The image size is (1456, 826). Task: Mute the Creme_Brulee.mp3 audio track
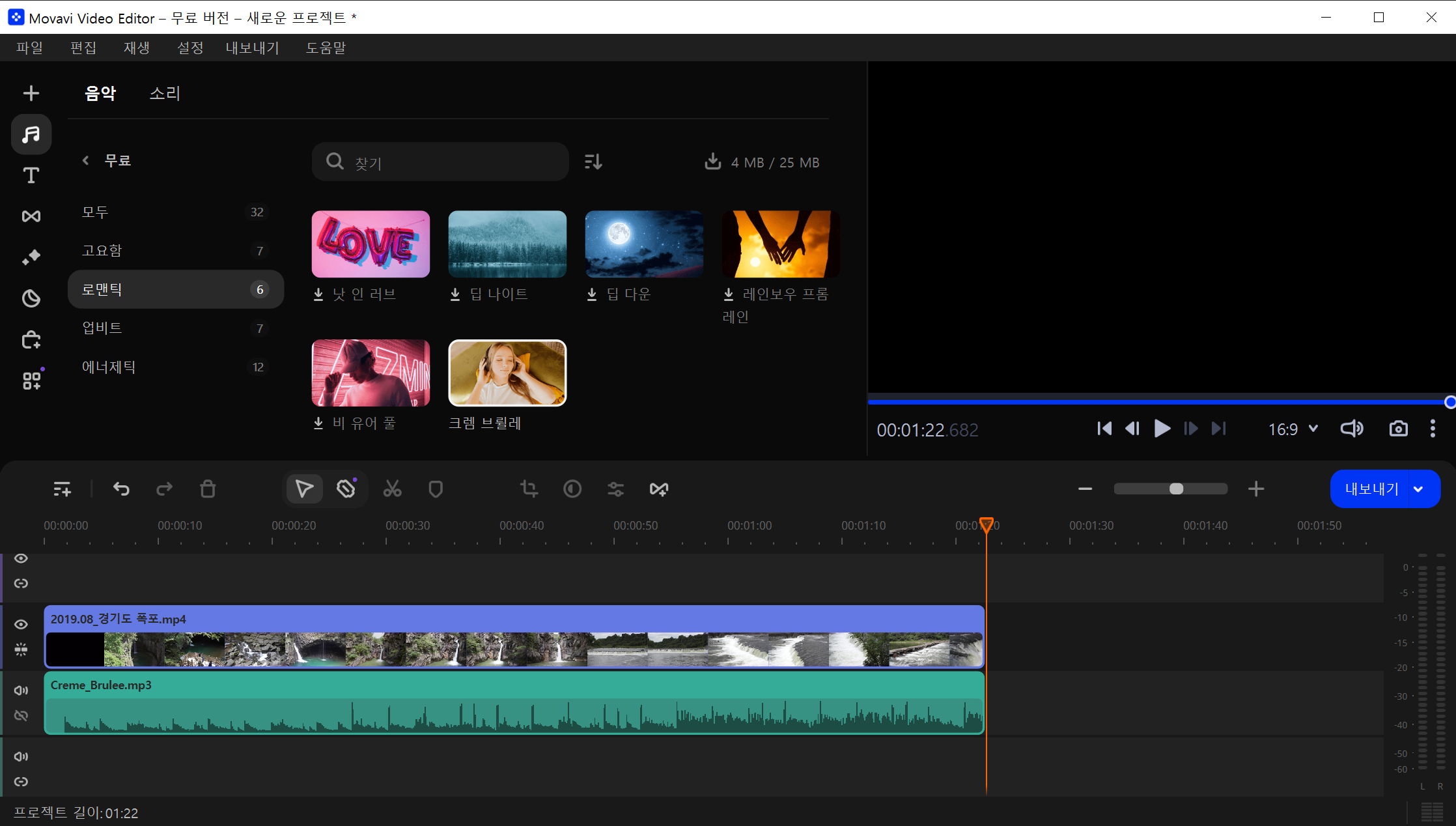pyautogui.click(x=21, y=691)
